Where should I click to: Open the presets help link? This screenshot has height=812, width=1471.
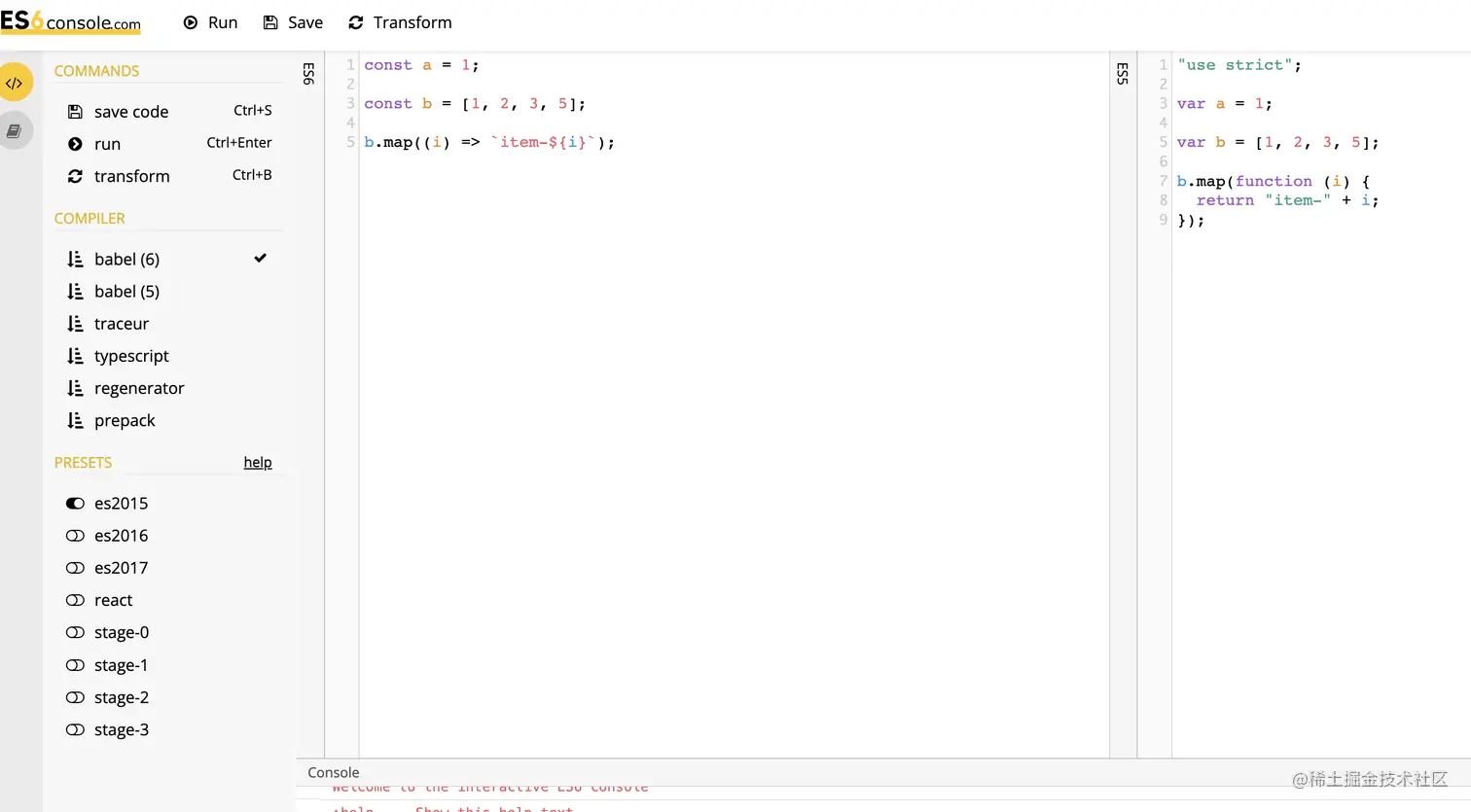[x=257, y=462]
